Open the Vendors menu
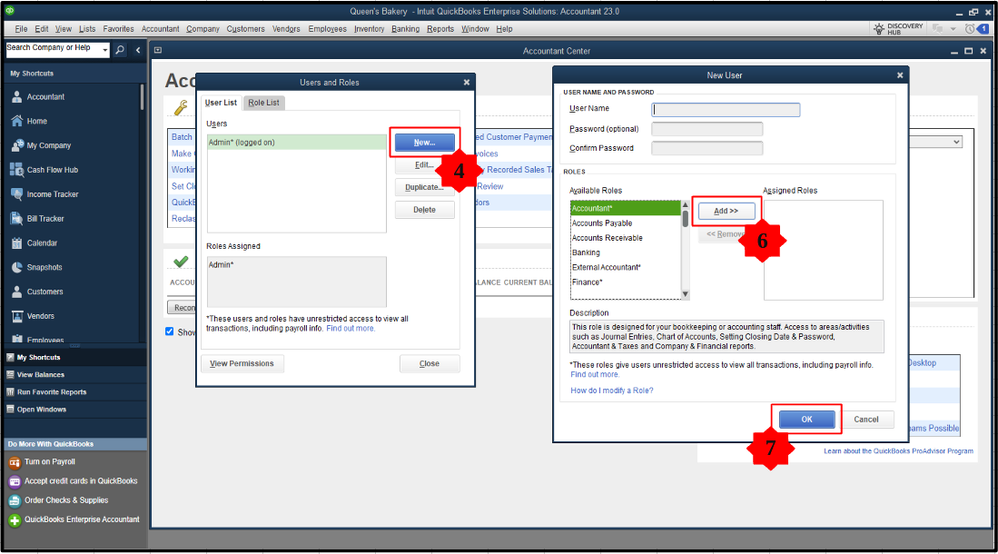This screenshot has height=554, width=998. [286, 29]
